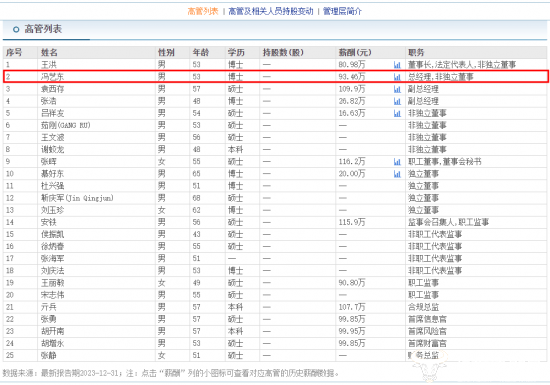Open salary history chart beside 26.82万
550x385 pixels.
(397, 101)
